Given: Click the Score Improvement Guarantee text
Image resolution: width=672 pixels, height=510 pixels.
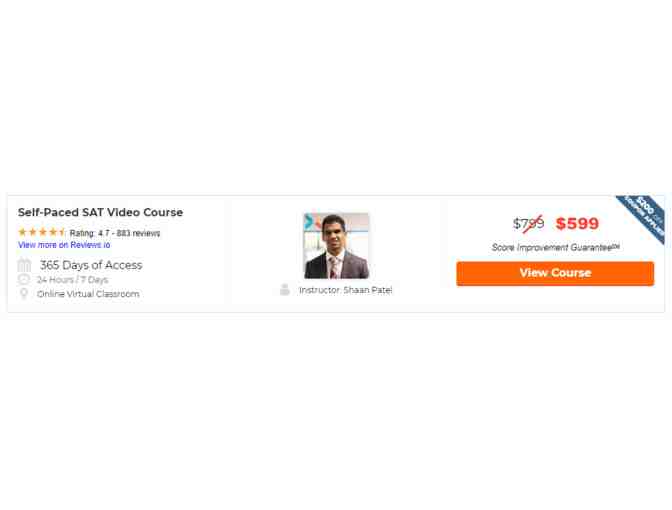Looking at the screenshot, I should [x=555, y=247].
